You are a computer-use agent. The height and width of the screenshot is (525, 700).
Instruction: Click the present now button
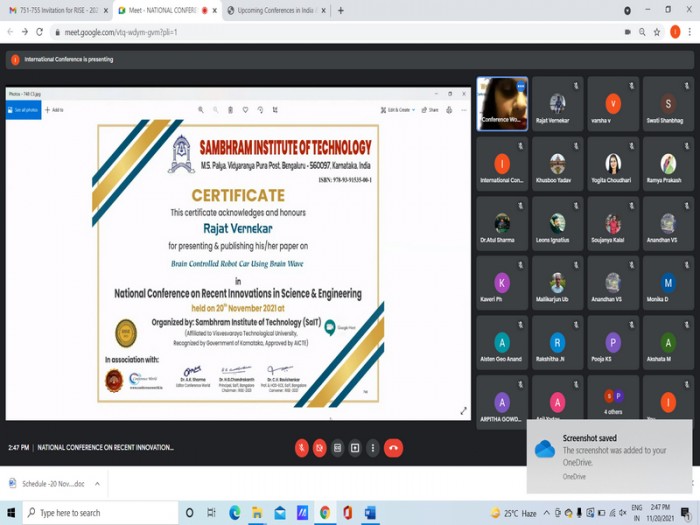click(355, 448)
